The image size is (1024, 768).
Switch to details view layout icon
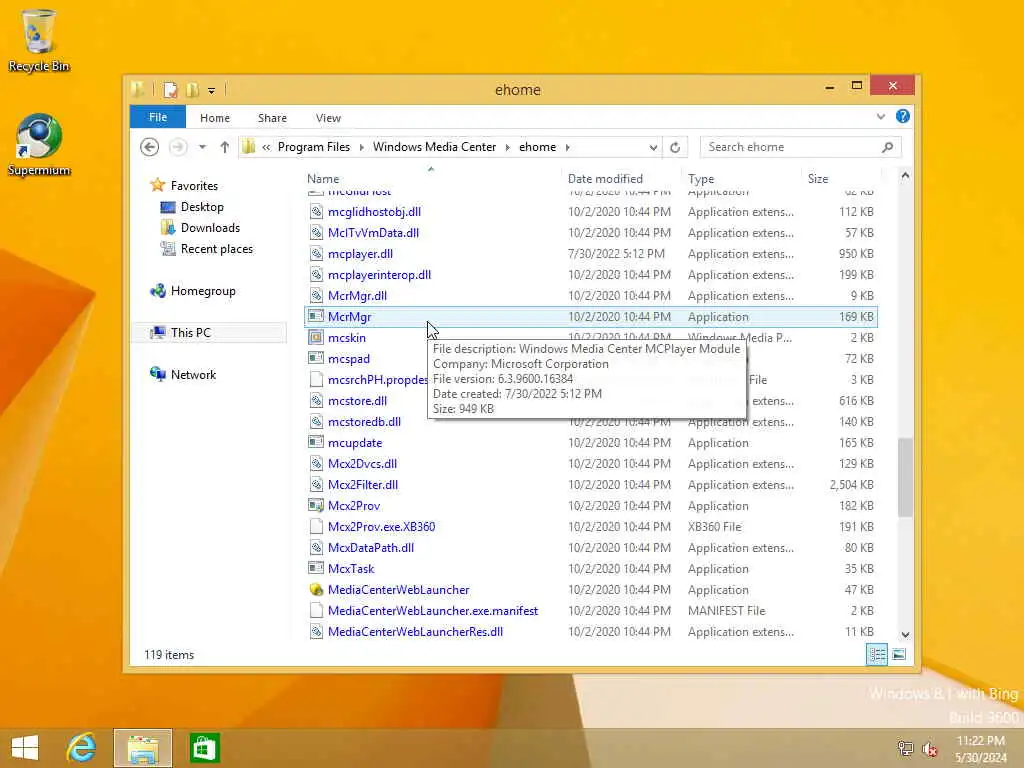click(876, 654)
